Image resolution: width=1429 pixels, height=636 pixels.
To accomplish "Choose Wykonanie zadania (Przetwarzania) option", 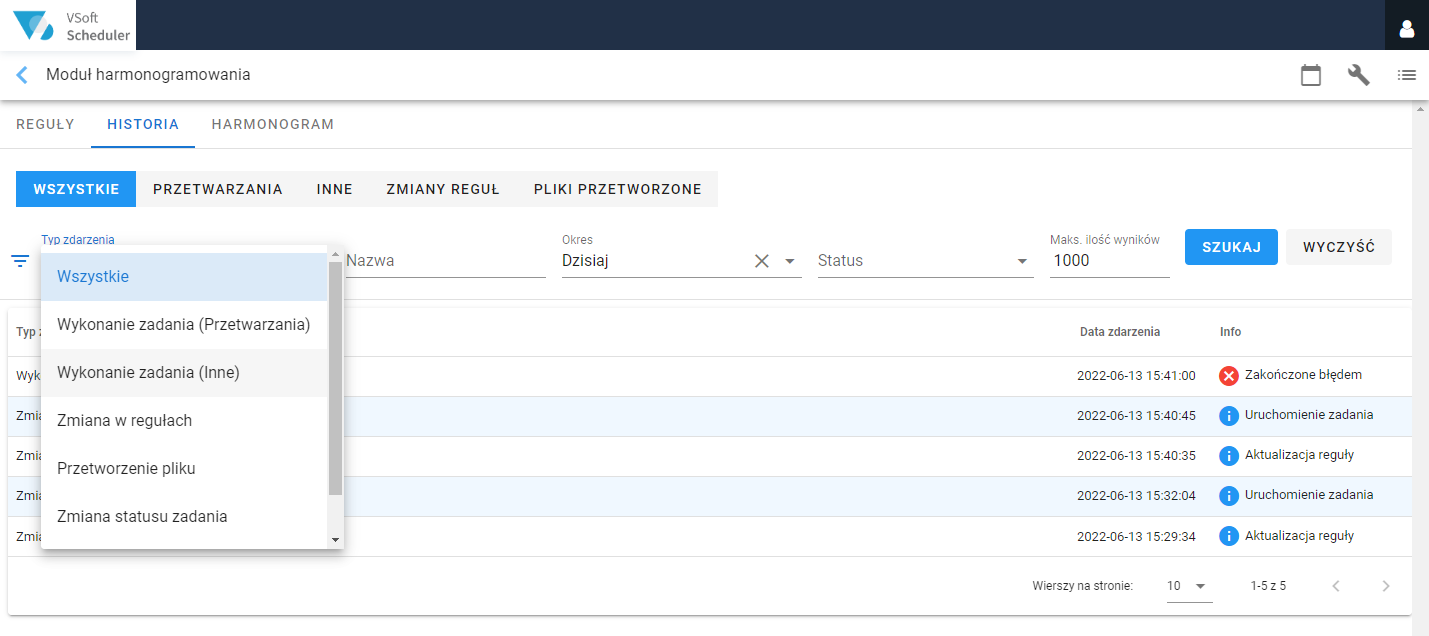I will [x=184, y=325].
